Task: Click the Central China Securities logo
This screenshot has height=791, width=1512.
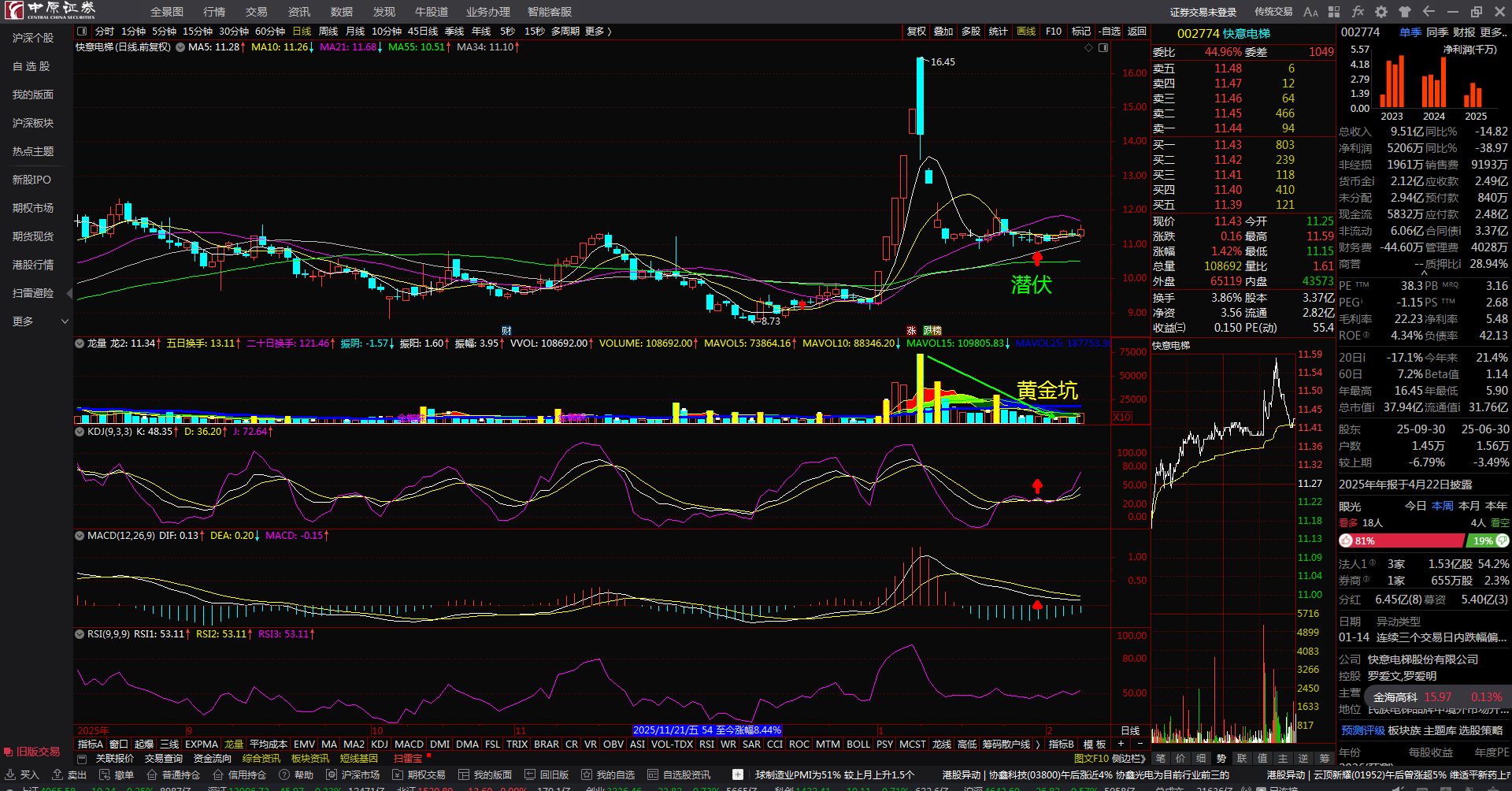Action: (x=50, y=10)
